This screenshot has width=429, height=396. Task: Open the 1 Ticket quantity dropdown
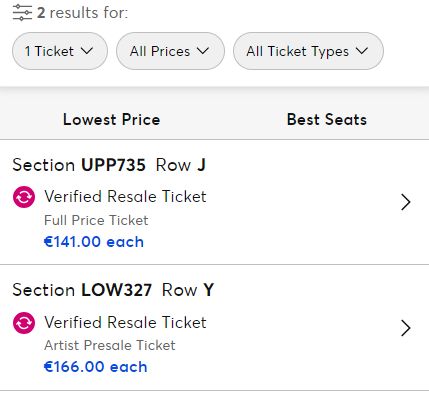[60, 51]
